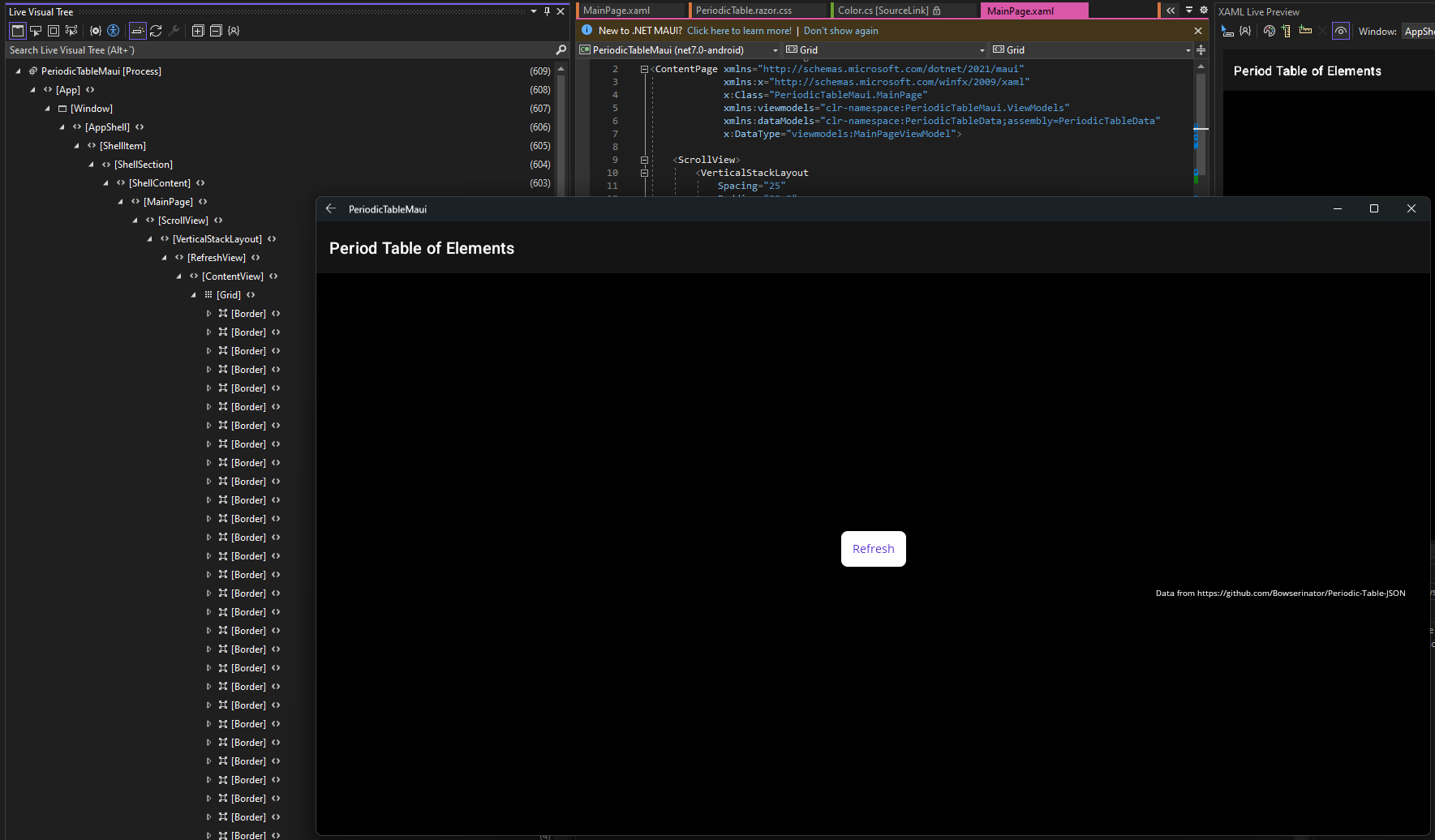This screenshot has width=1435, height=840.
Task: Toggle display layout adorners
Action: 53,30
